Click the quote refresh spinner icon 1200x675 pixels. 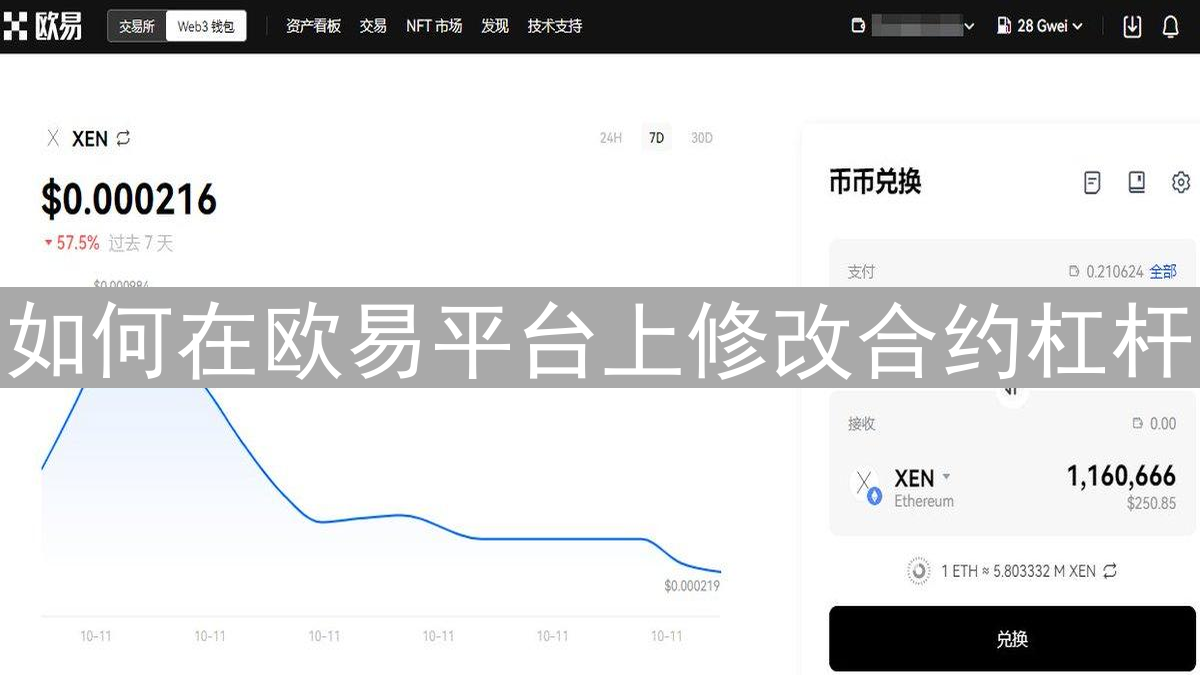pos(918,571)
